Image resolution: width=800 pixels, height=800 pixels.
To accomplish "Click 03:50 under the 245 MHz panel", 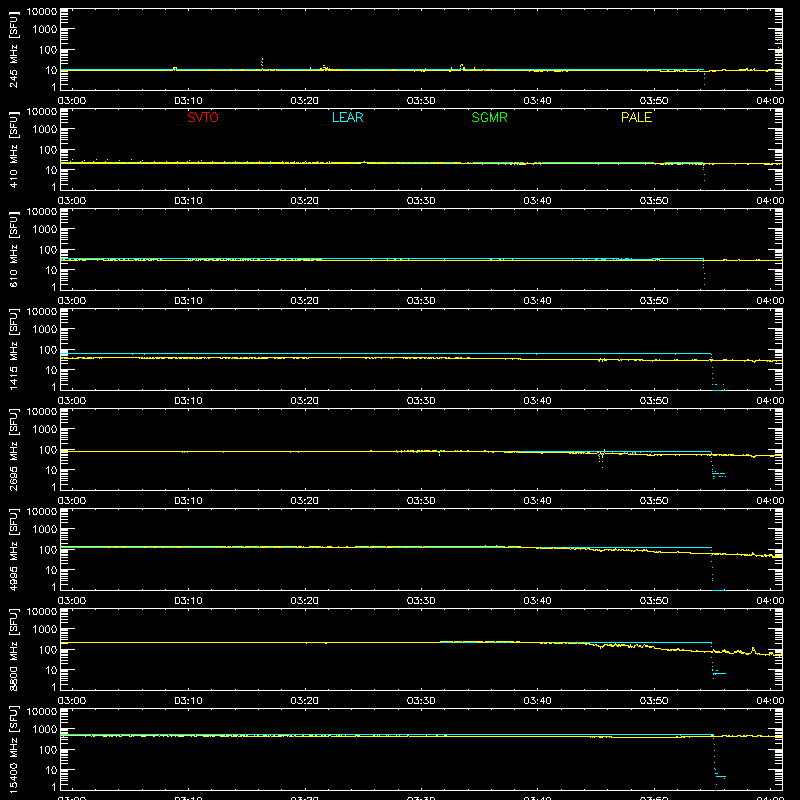I will [x=654, y=101].
